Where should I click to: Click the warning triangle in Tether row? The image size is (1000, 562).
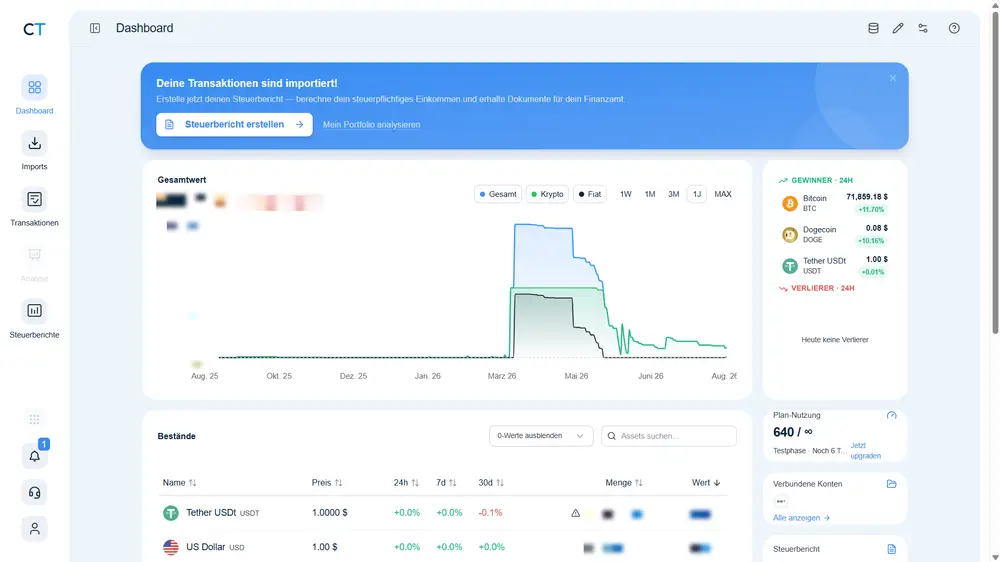tap(575, 513)
